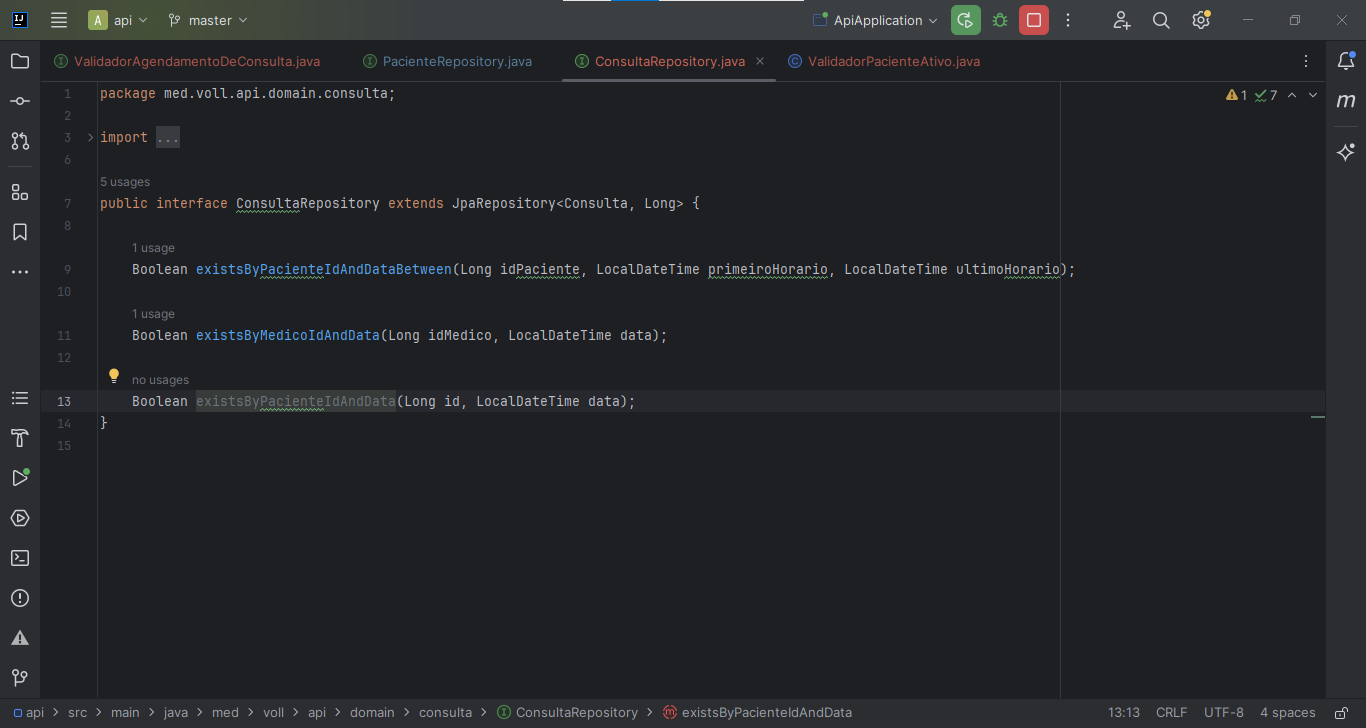Click the ConsultaRepository breadcrumb
Screen dimensions: 1366x728
567,713
